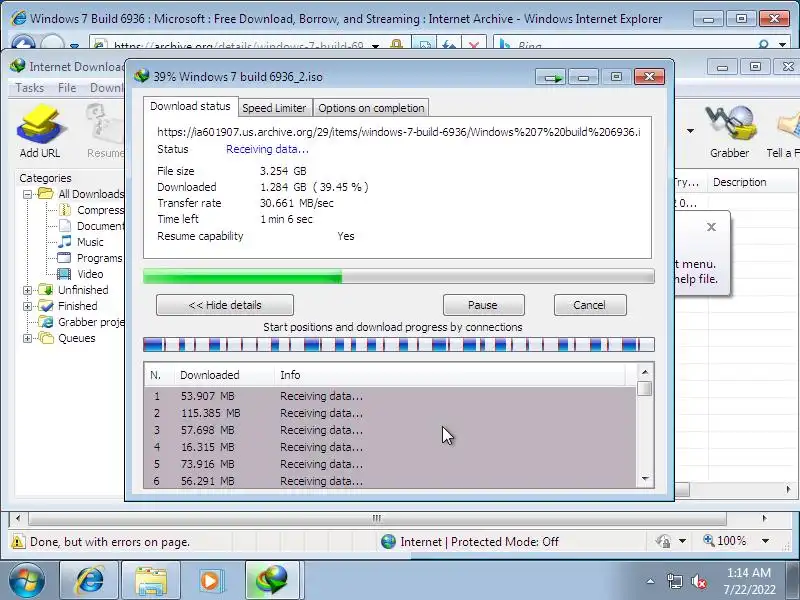Switch to the Speed Limiter tab

(274, 108)
